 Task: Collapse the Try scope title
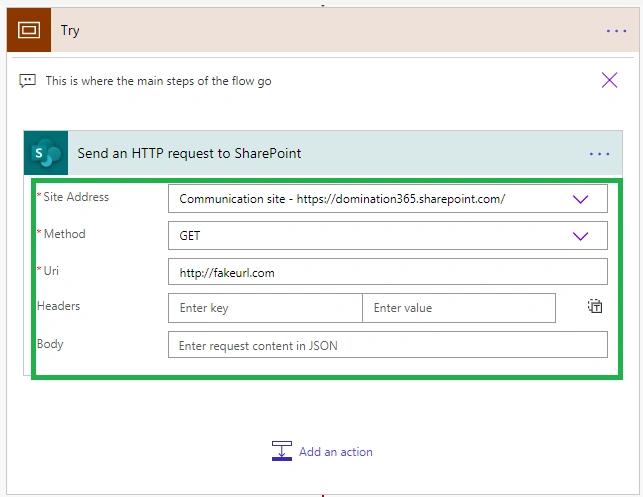tap(70, 31)
